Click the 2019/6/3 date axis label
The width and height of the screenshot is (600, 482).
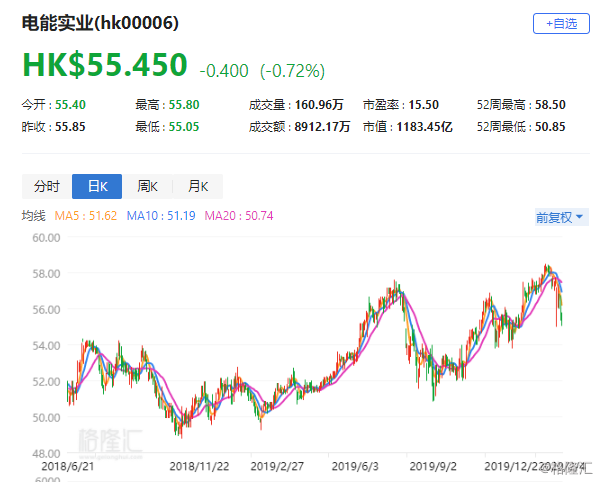[x=355, y=466]
